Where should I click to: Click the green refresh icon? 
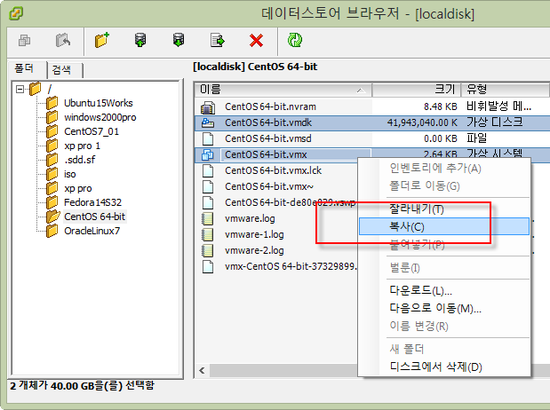pyautogui.click(x=295, y=40)
